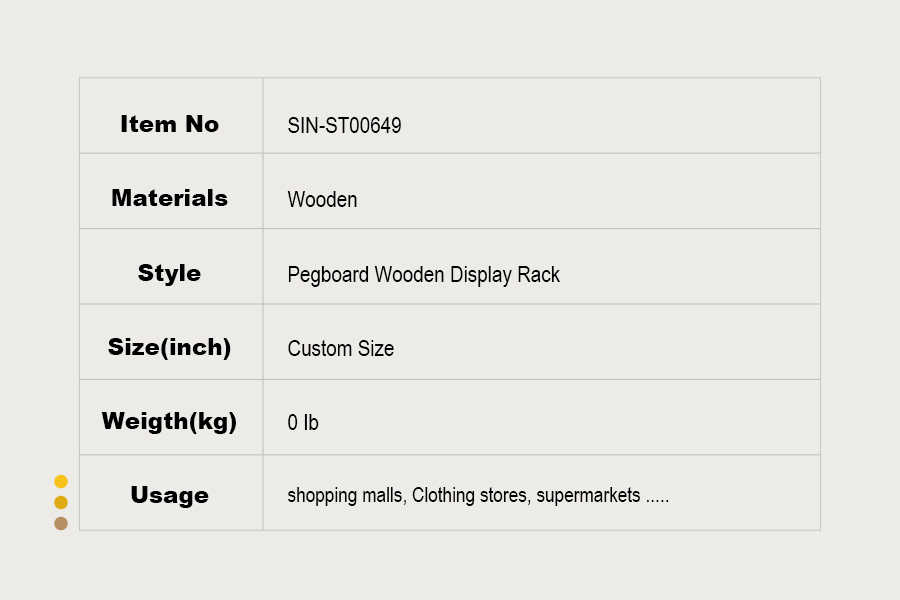Select the Materials header cell
The height and width of the screenshot is (600, 900).
pyautogui.click(x=171, y=191)
